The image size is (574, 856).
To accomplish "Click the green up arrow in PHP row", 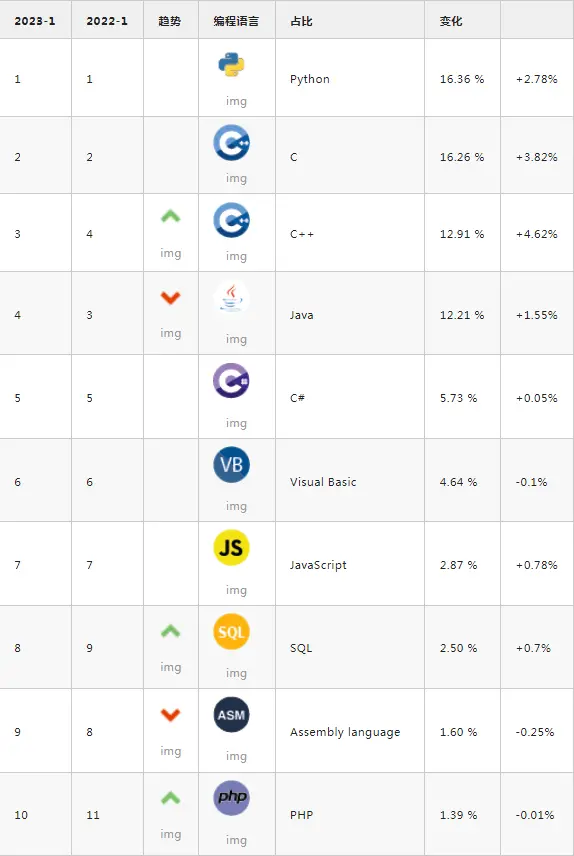I will click(x=170, y=798).
